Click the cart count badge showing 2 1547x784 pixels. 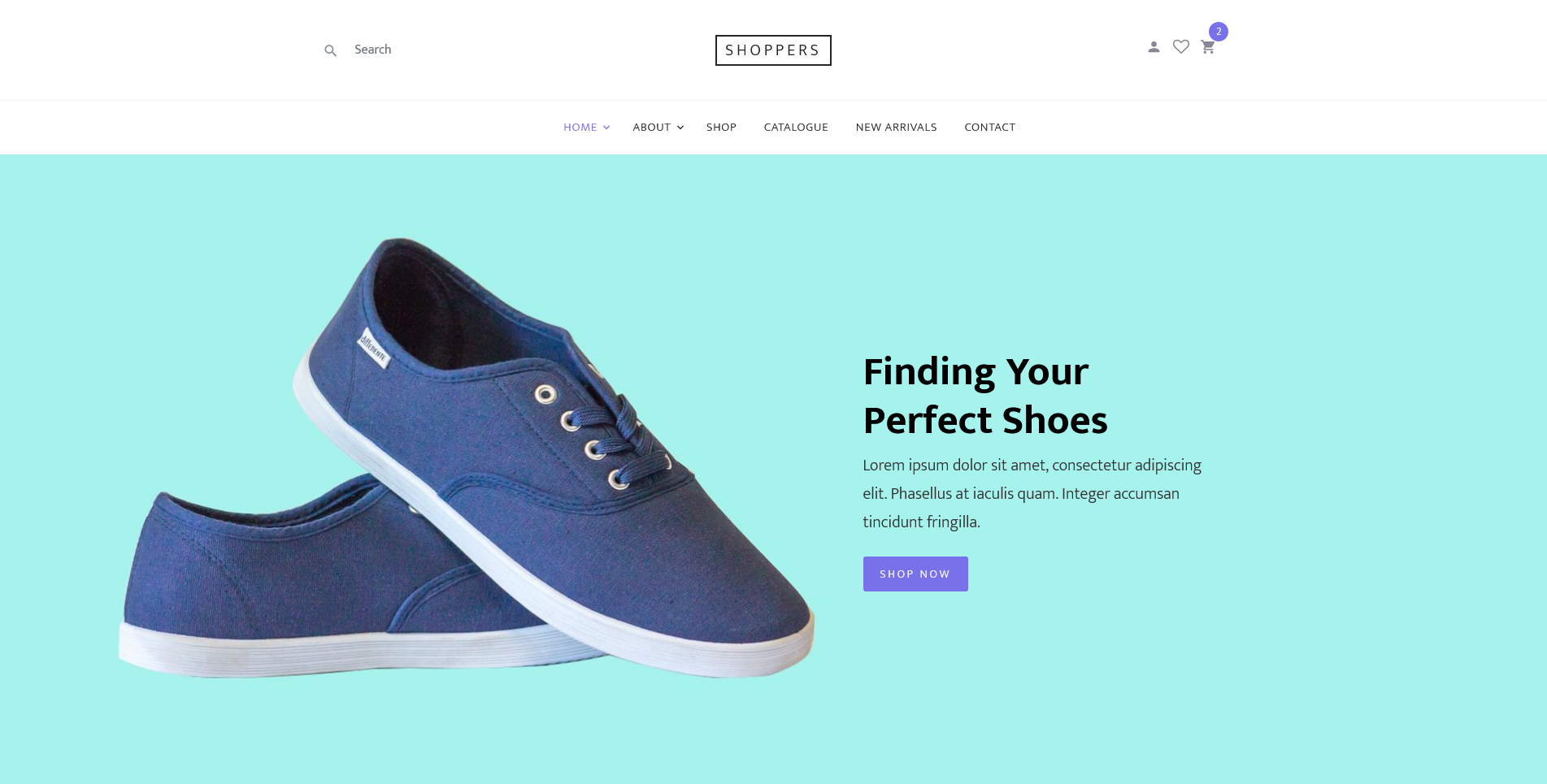(x=1219, y=32)
